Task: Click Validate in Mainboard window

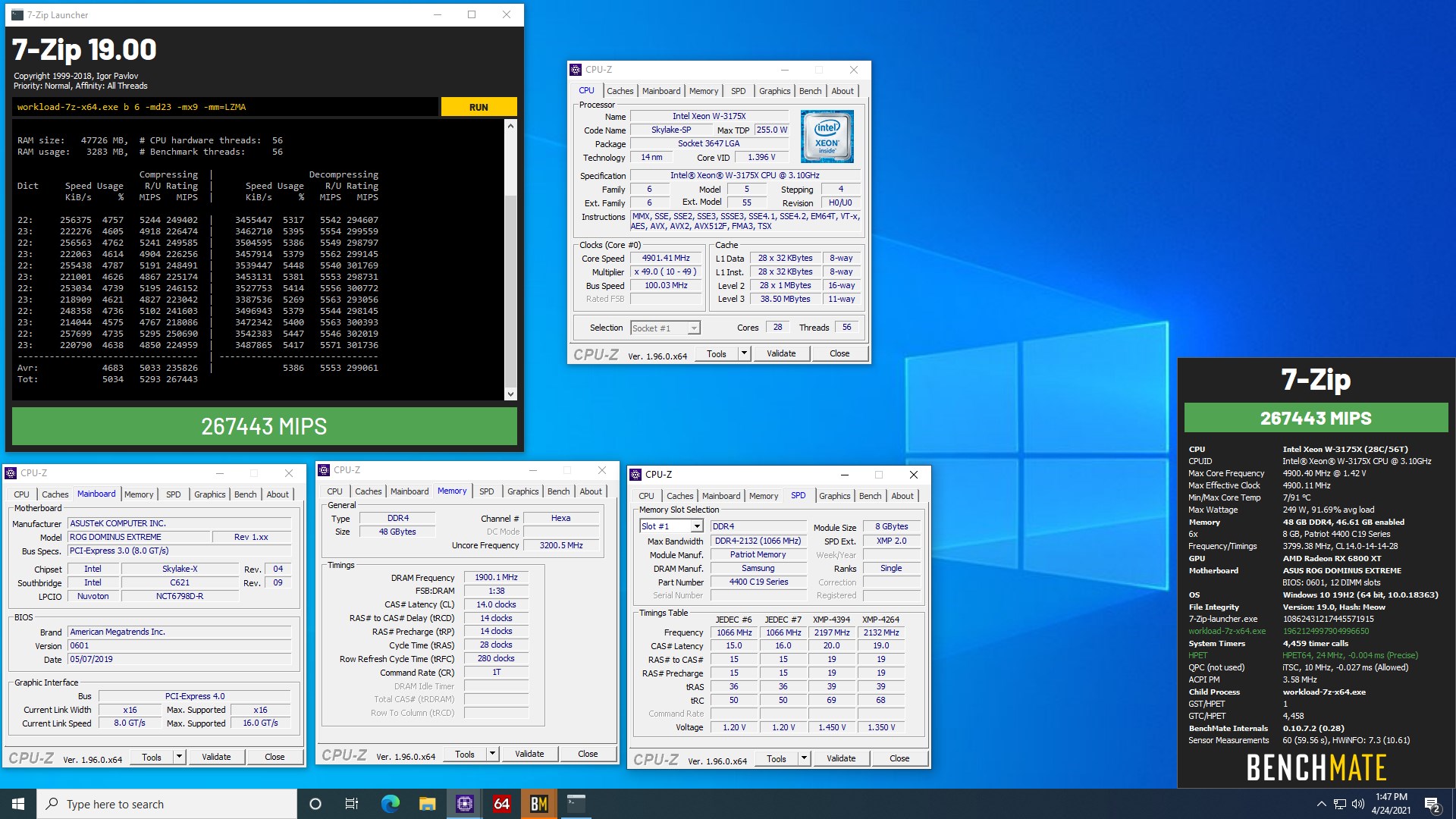Action: coord(216,757)
